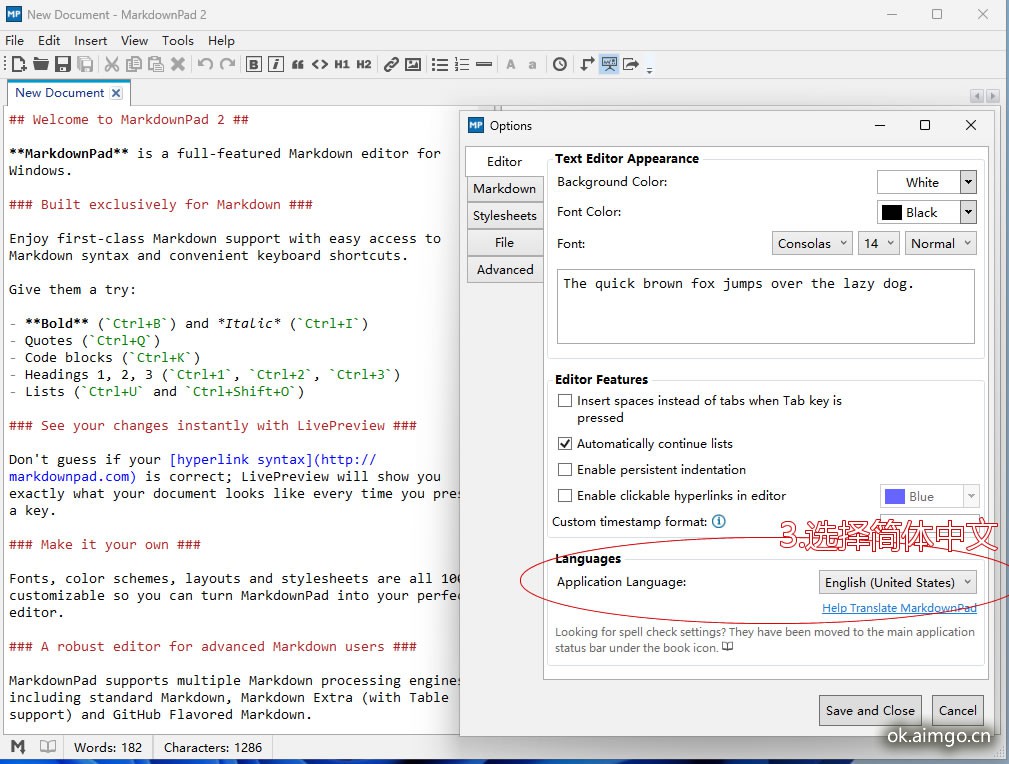Viewport: 1009px width, 764px height.
Task: Open the Application Language dropdown
Action: pyautogui.click(x=898, y=582)
